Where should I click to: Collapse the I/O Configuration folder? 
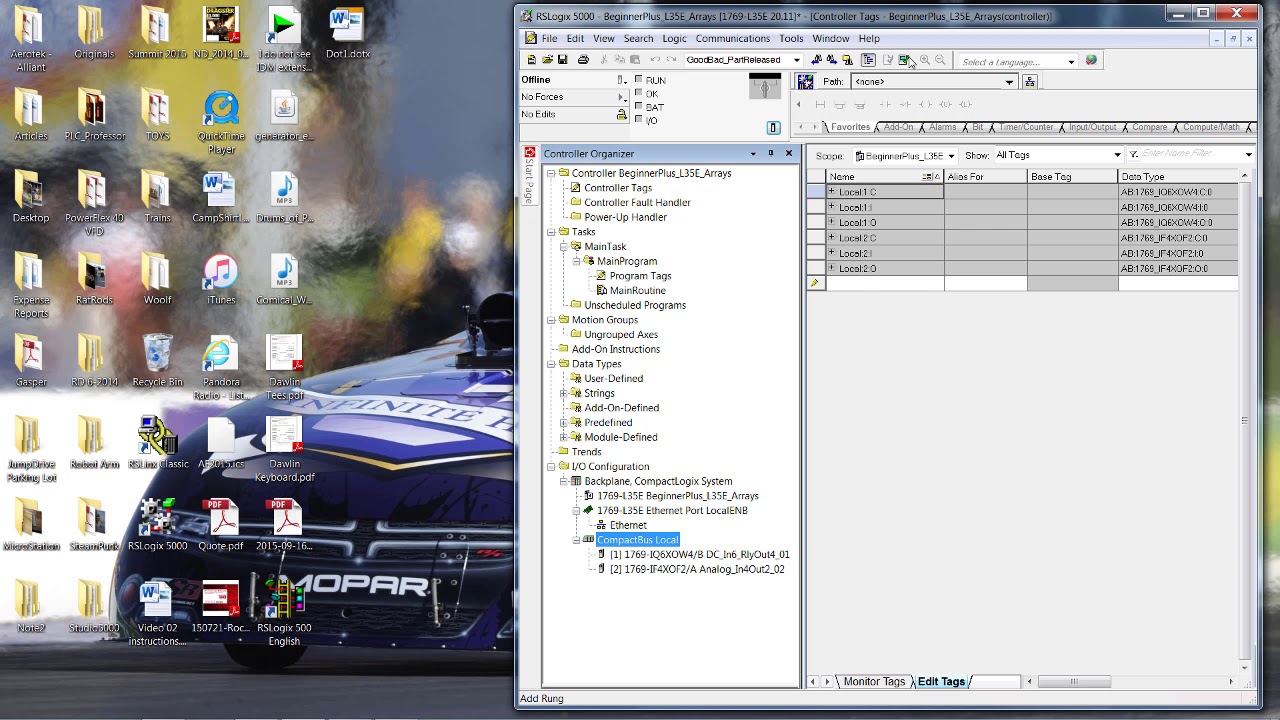(x=550, y=466)
